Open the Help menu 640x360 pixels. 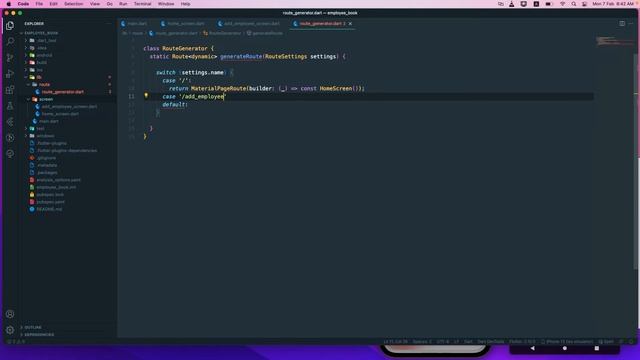coord(185,4)
